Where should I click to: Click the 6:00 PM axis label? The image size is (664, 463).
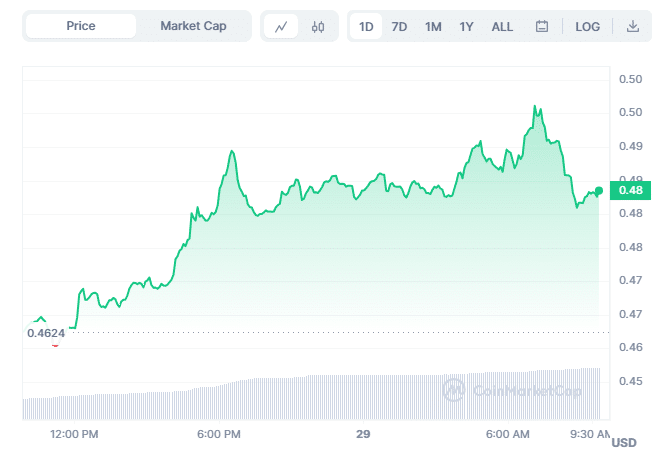[x=219, y=434]
